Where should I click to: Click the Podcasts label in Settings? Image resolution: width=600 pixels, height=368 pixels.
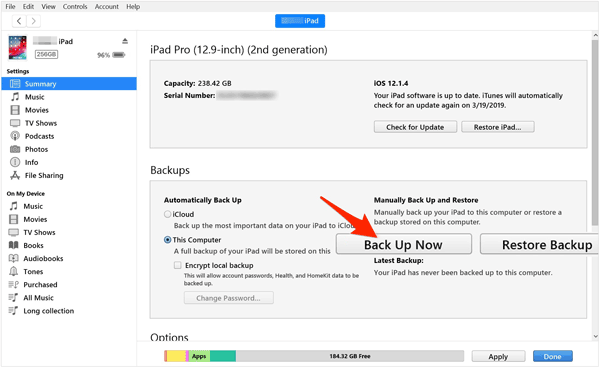(x=39, y=136)
